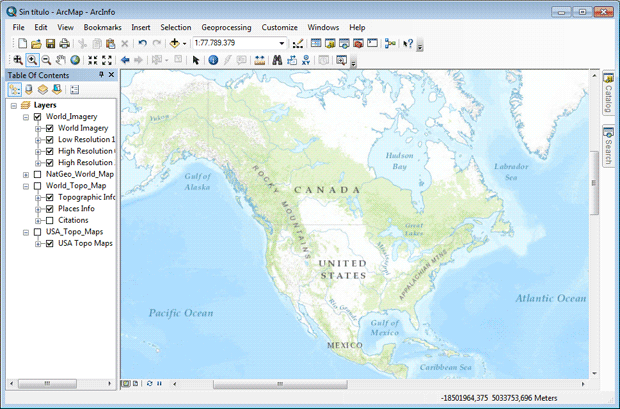Expand the Citations sublayer
This screenshot has height=409, width=620.
[38, 221]
